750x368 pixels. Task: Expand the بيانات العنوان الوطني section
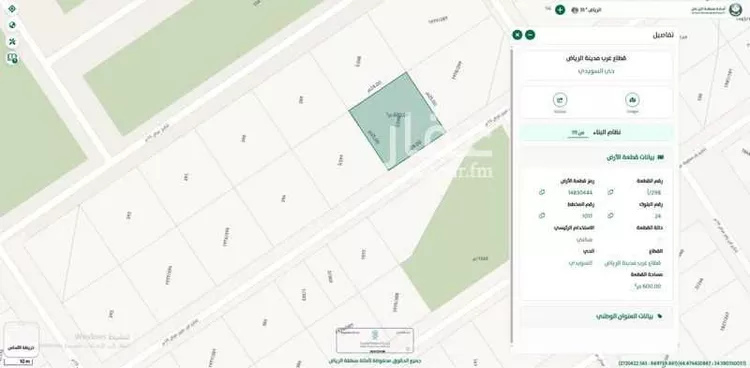pyautogui.click(x=596, y=316)
